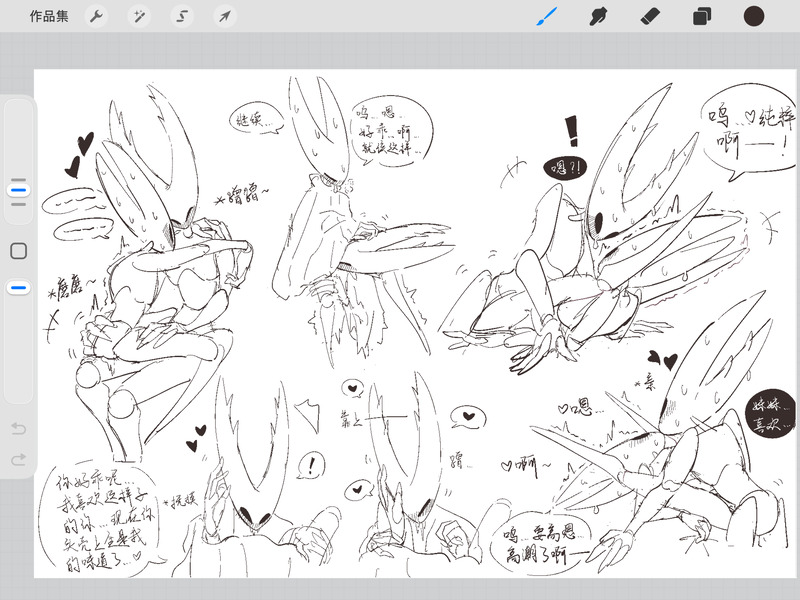800x600 pixels.
Task: Select the Smudge finger tool
Action: pyautogui.click(x=598, y=16)
